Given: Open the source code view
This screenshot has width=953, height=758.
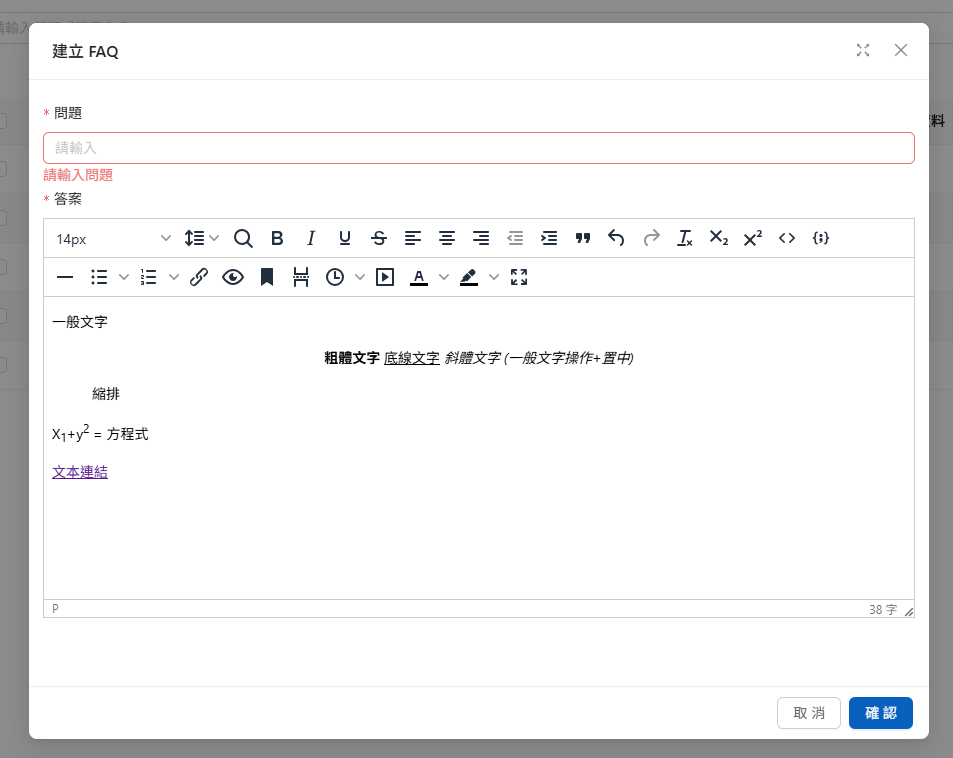Looking at the screenshot, I should 787,238.
